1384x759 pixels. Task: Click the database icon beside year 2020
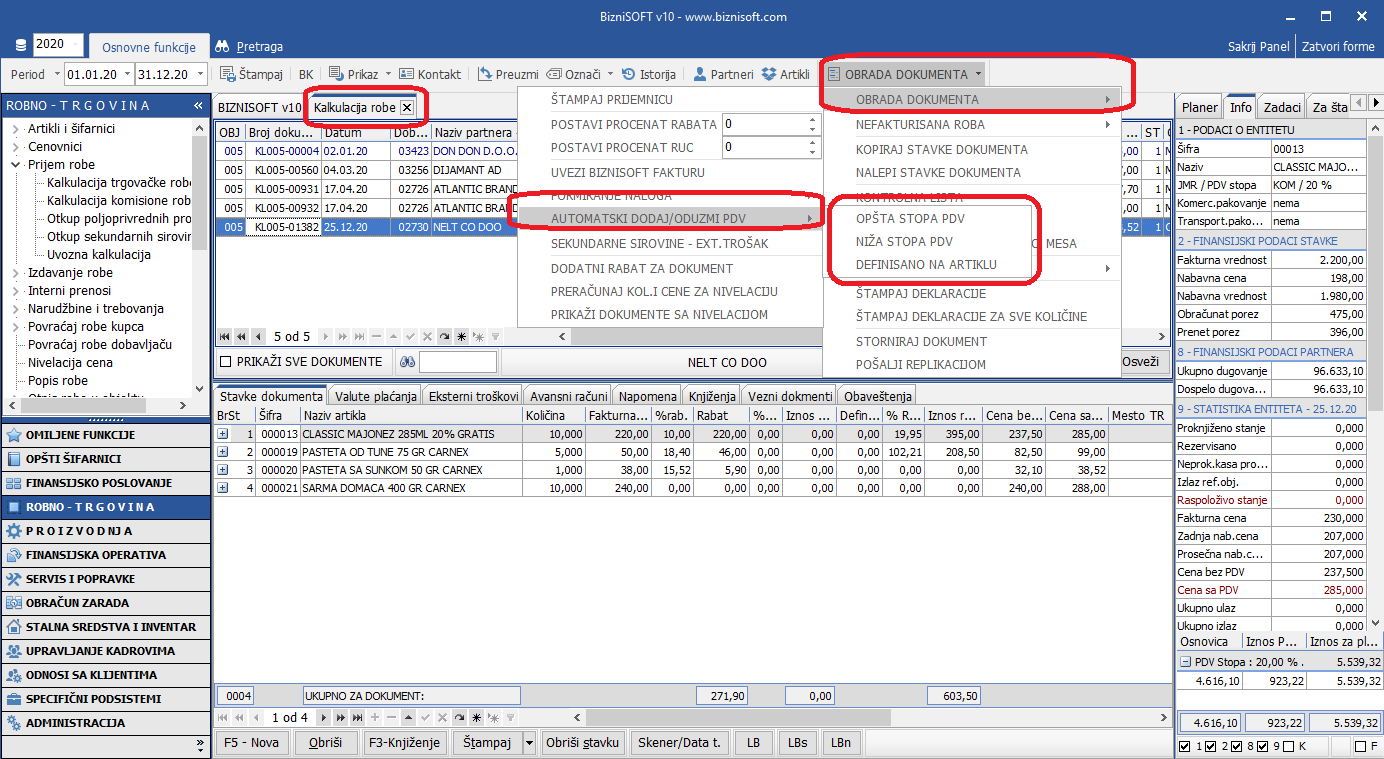click(21, 45)
